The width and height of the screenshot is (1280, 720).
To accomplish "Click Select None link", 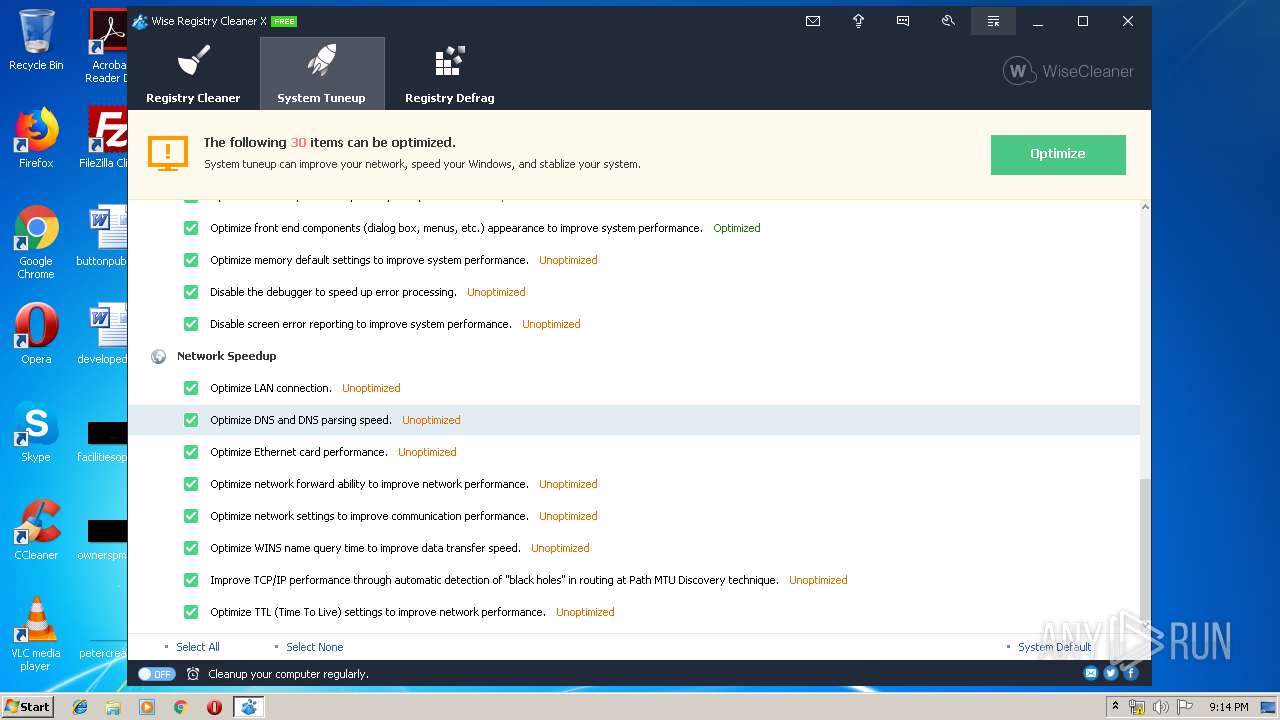I will pos(314,647).
